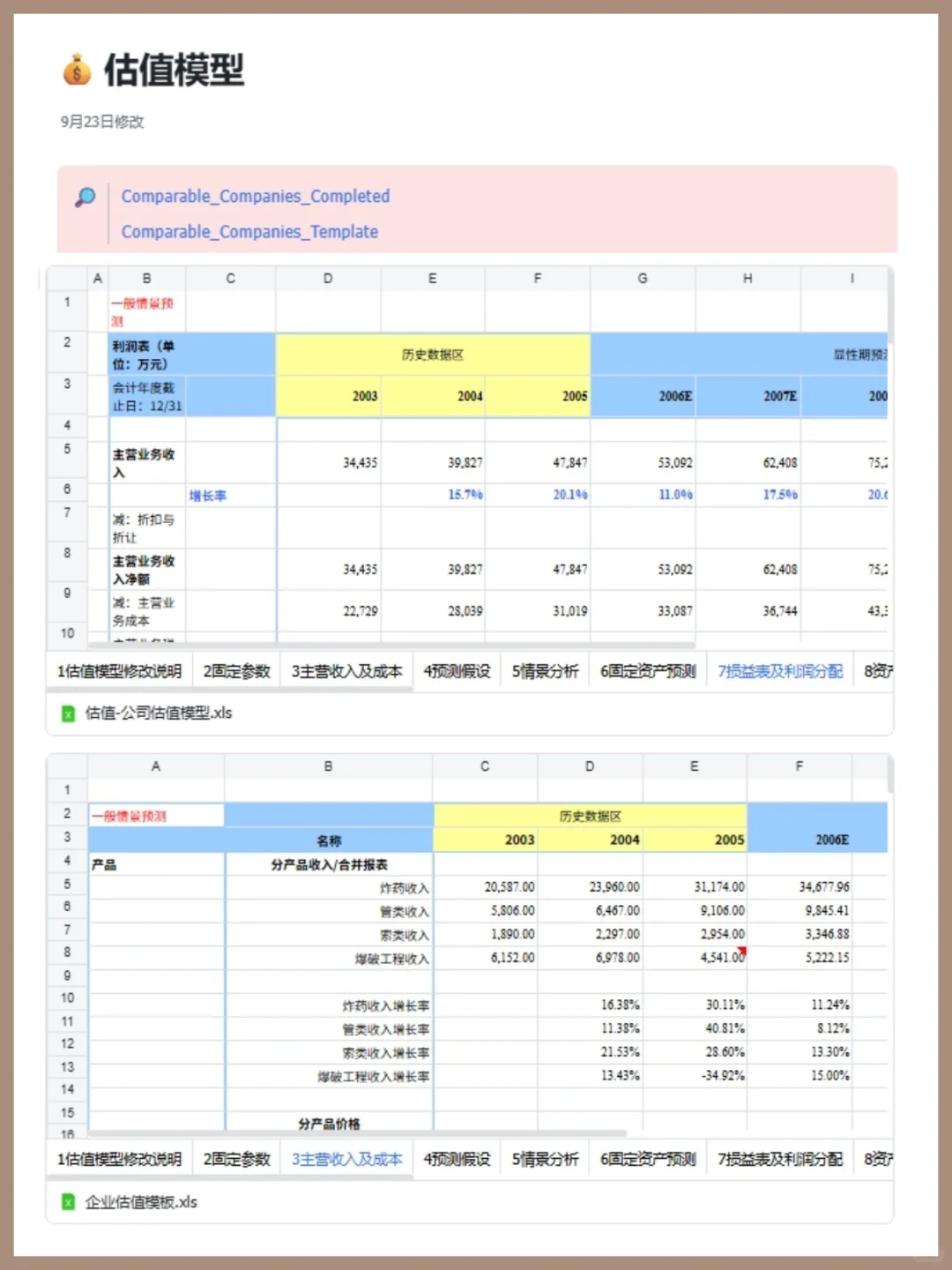Open the Comparable_Companies_Completed link
This screenshot has width=952, height=1270.
[256, 196]
